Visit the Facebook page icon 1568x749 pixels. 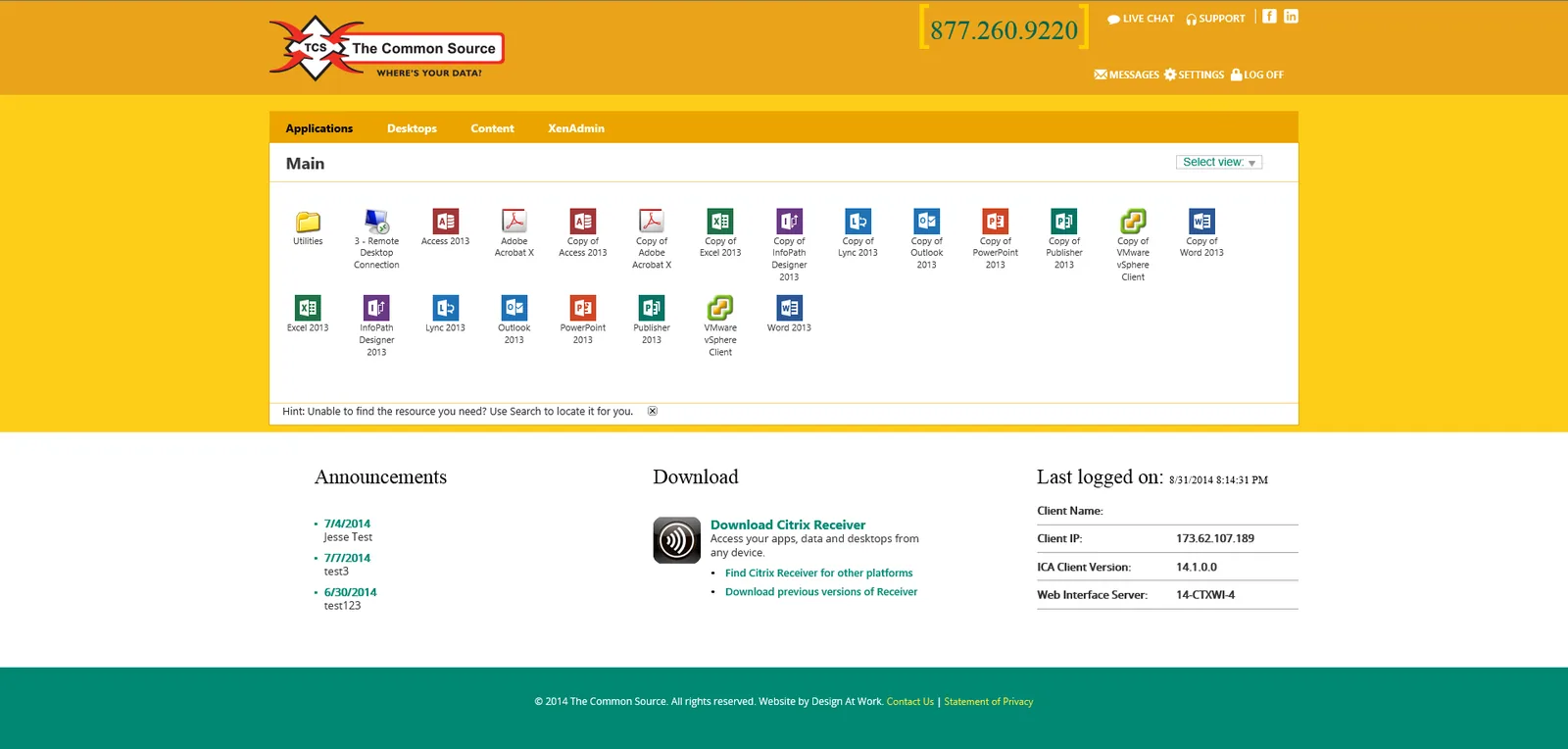tap(1269, 17)
